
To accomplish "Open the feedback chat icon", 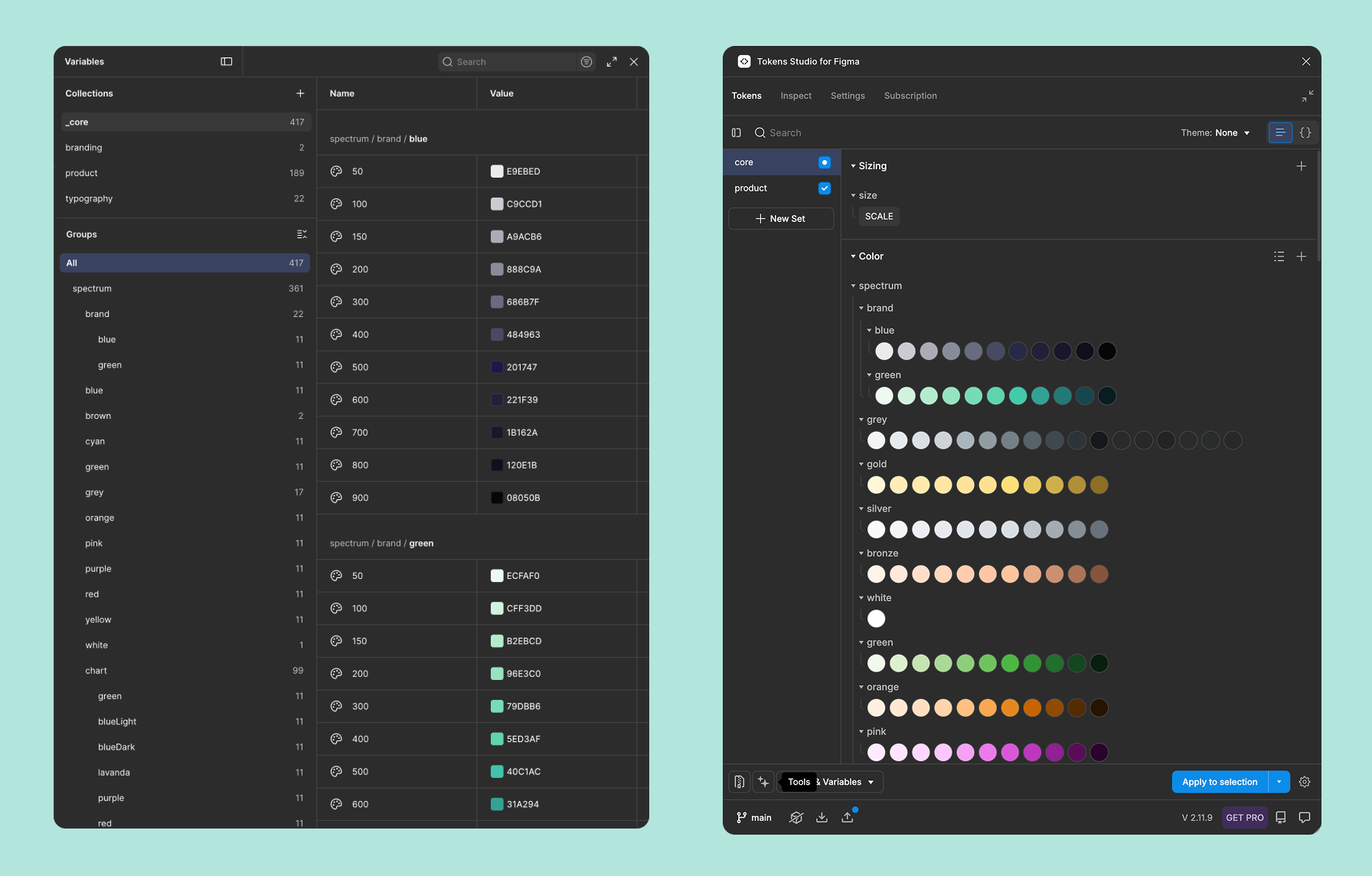I will point(1305,818).
